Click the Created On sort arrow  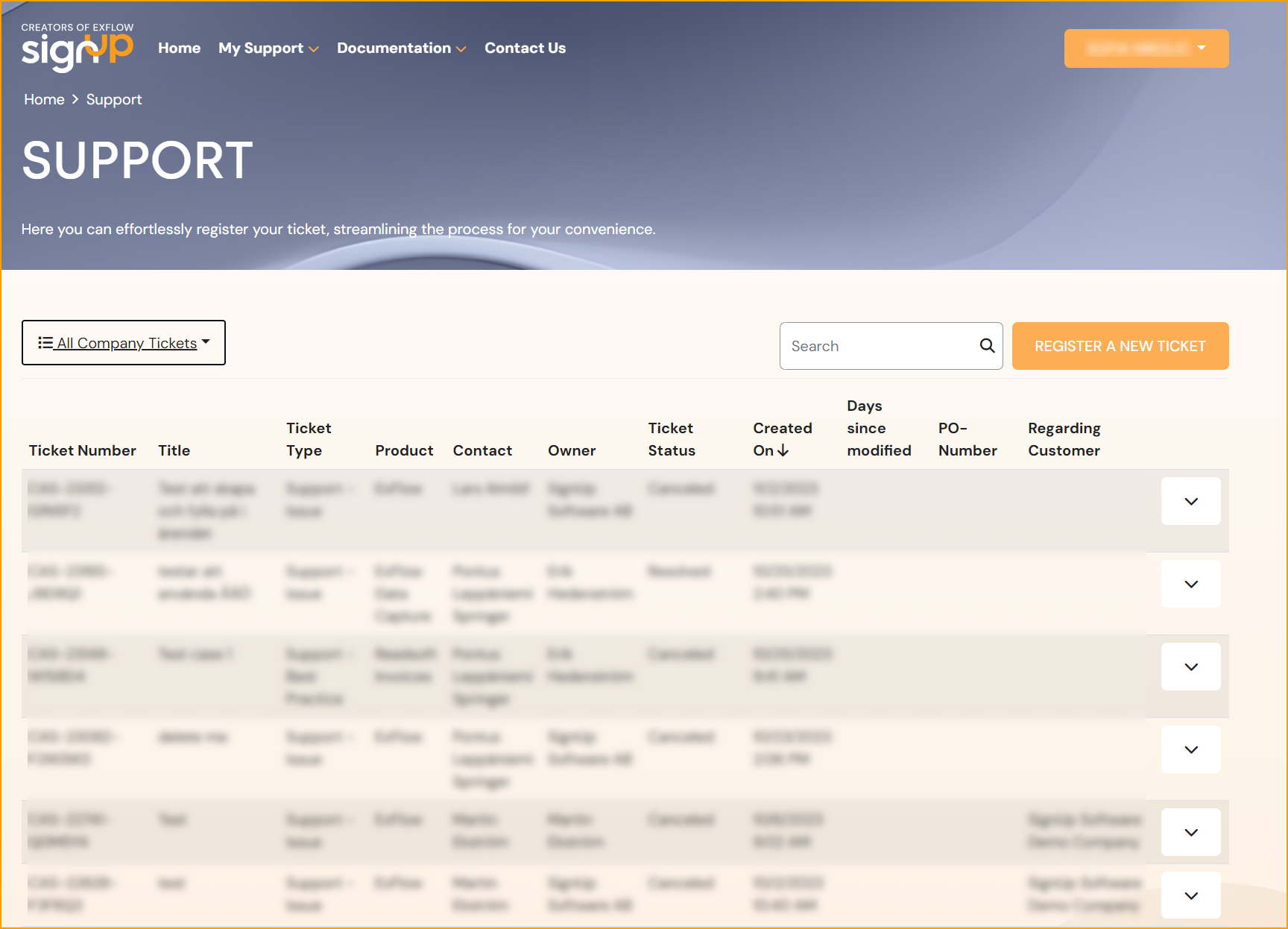click(783, 450)
